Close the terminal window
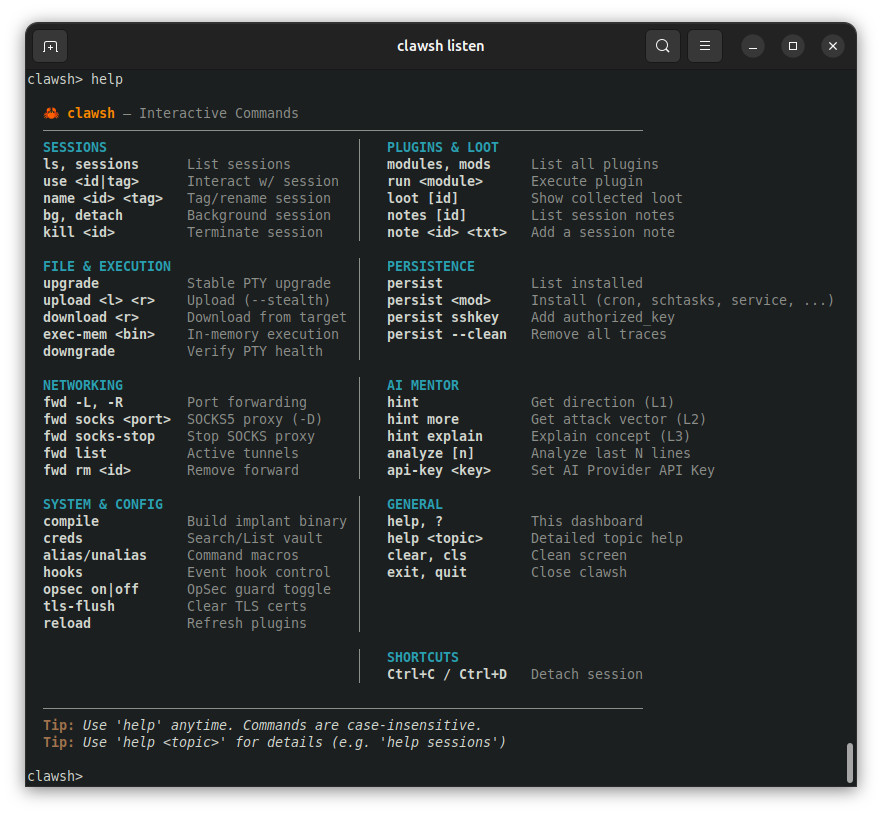Viewport: 882px width, 815px height. pos(832,46)
